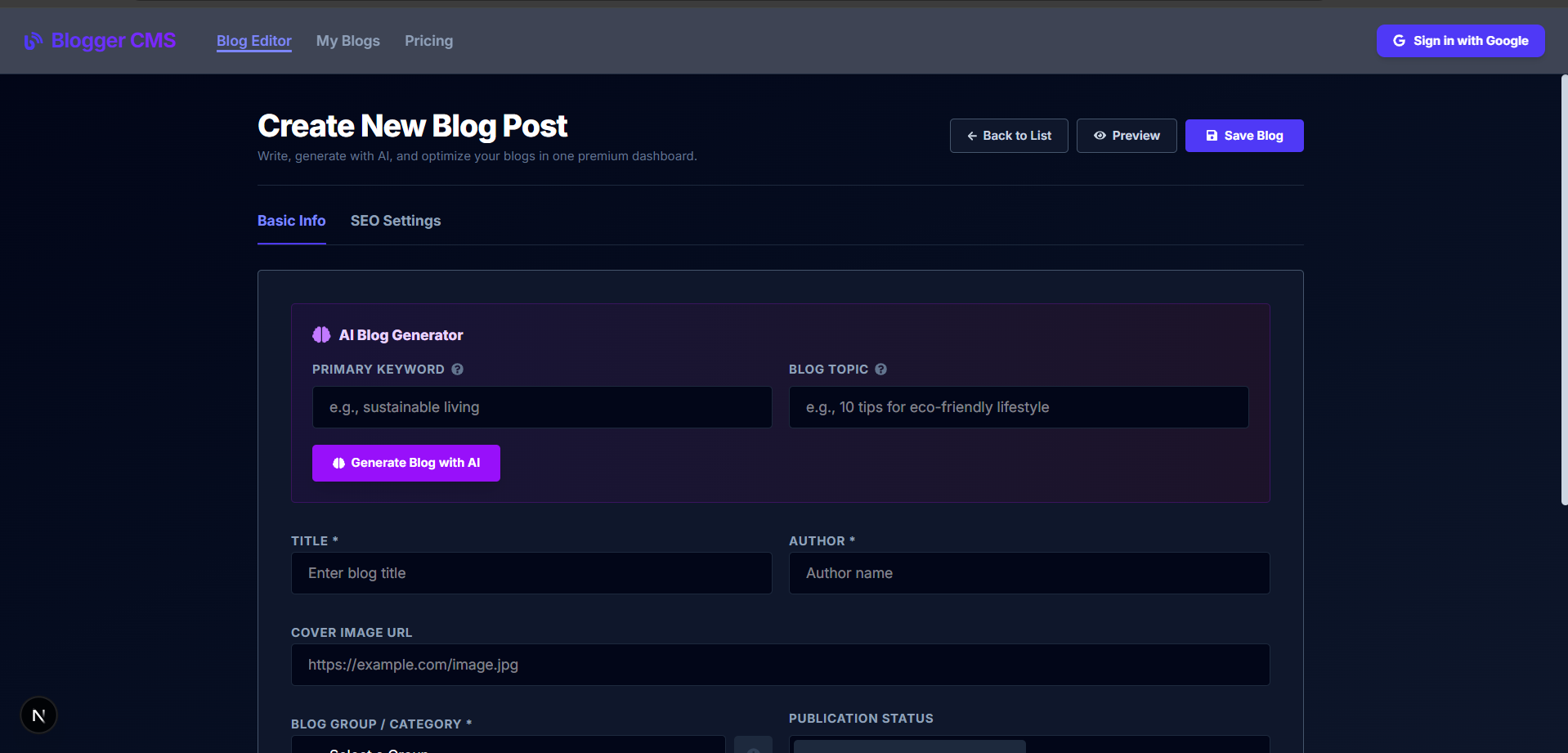Image resolution: width=1568 pixels, height=753 pixels.
Task: Click the floppy disk Save Blog icon
Action: click(1212, 136)
